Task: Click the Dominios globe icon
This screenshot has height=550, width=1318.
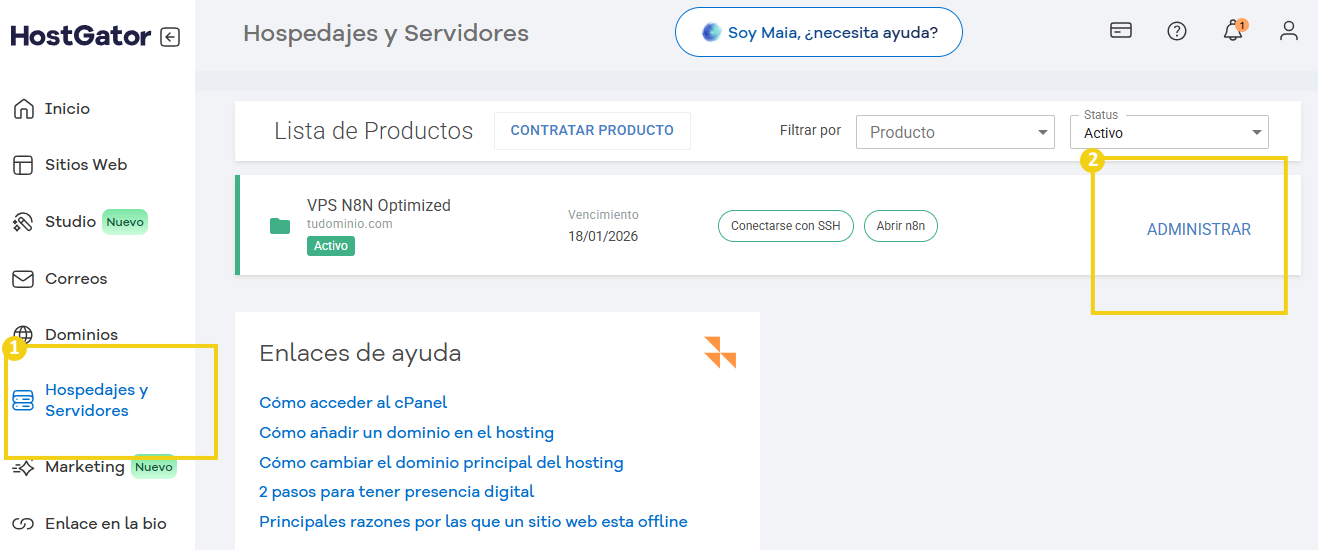Action: pos(23,335)
